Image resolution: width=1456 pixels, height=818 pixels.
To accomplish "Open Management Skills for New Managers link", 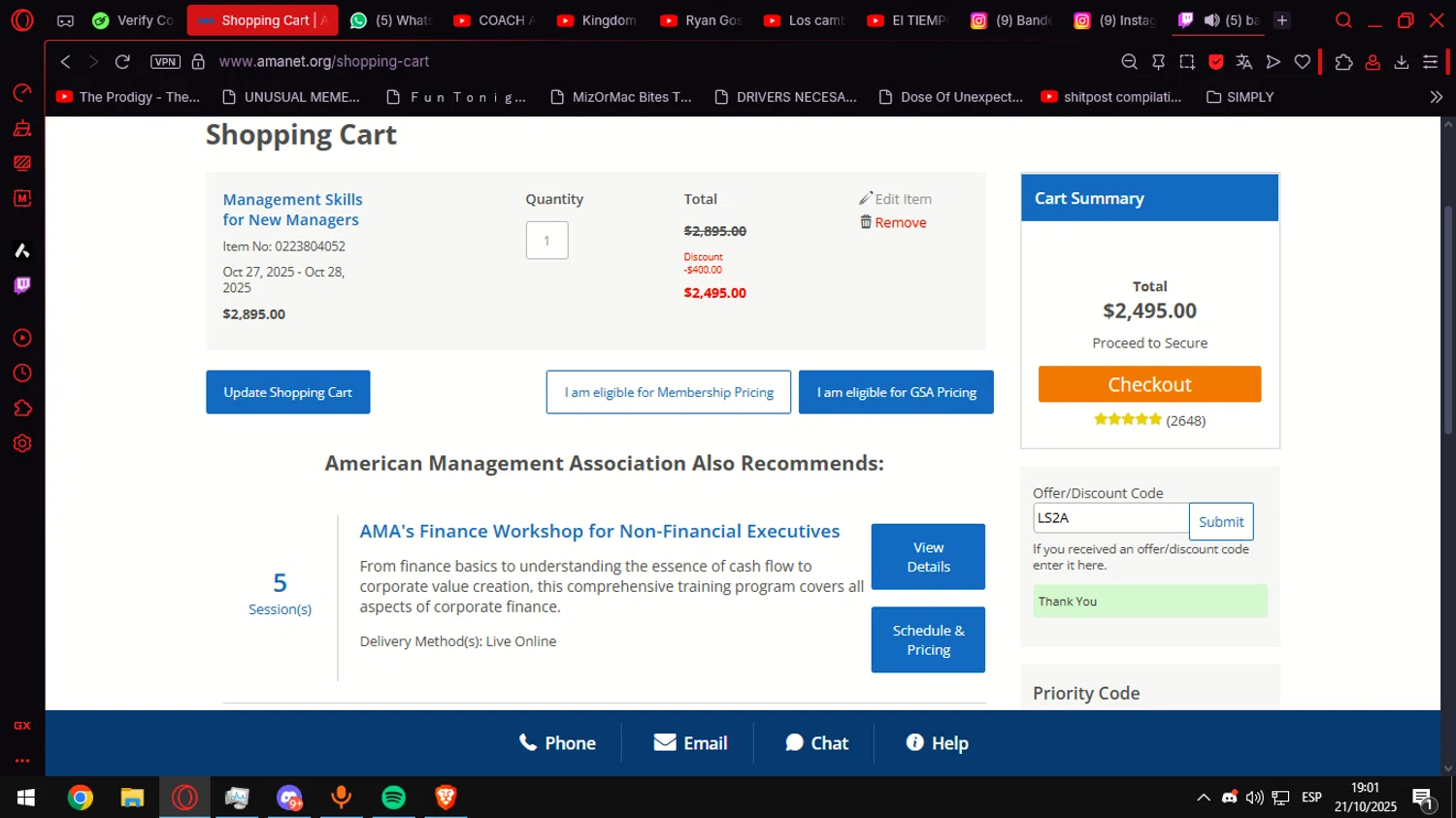I will (x=292, y=210).
